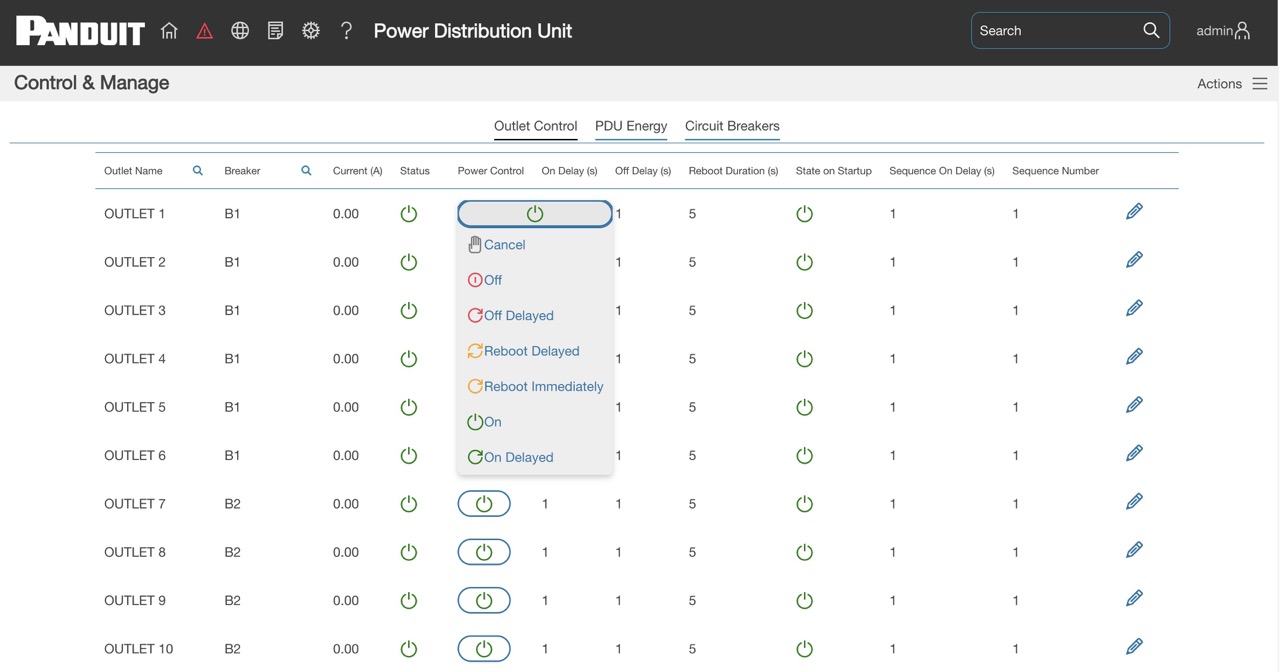Screen dimensions: 1280x672
Task: Select Reboot Immediately from power menu
Action: pyautogui.click(x=535, y=387)
